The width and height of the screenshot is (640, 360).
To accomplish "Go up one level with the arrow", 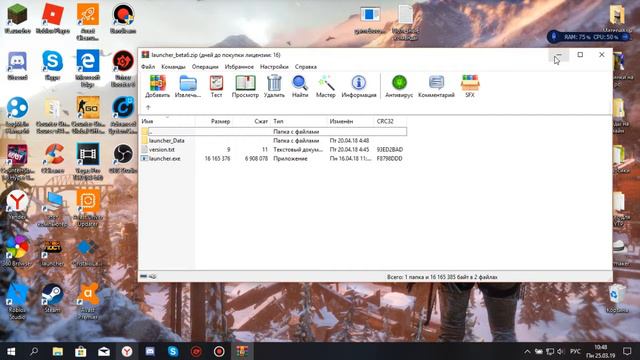I will (x=148, y=107).
